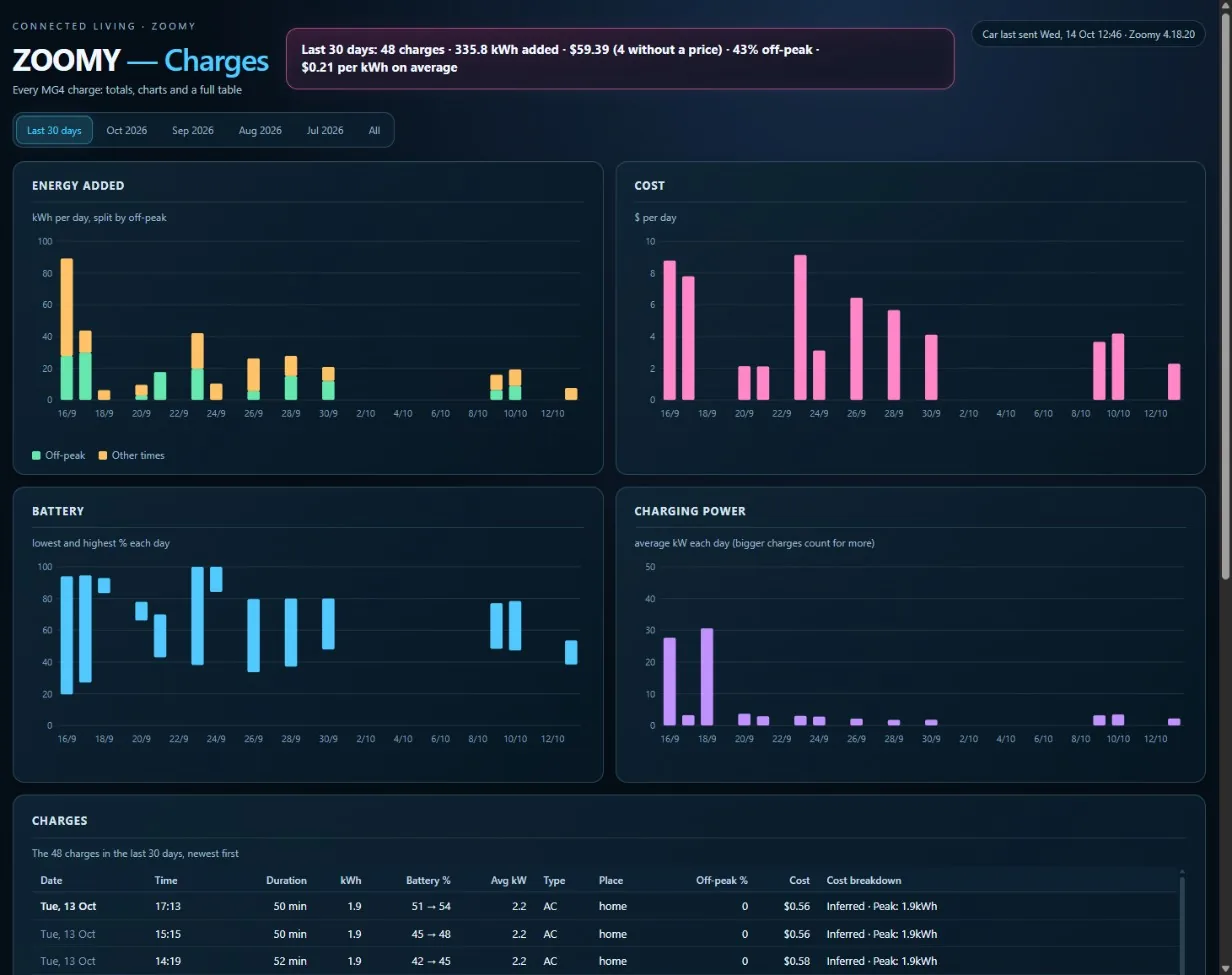Screen dimensions: 1232x975
Task: Switch to the Sep 2026 period
Action: click(x=193, y=130)
